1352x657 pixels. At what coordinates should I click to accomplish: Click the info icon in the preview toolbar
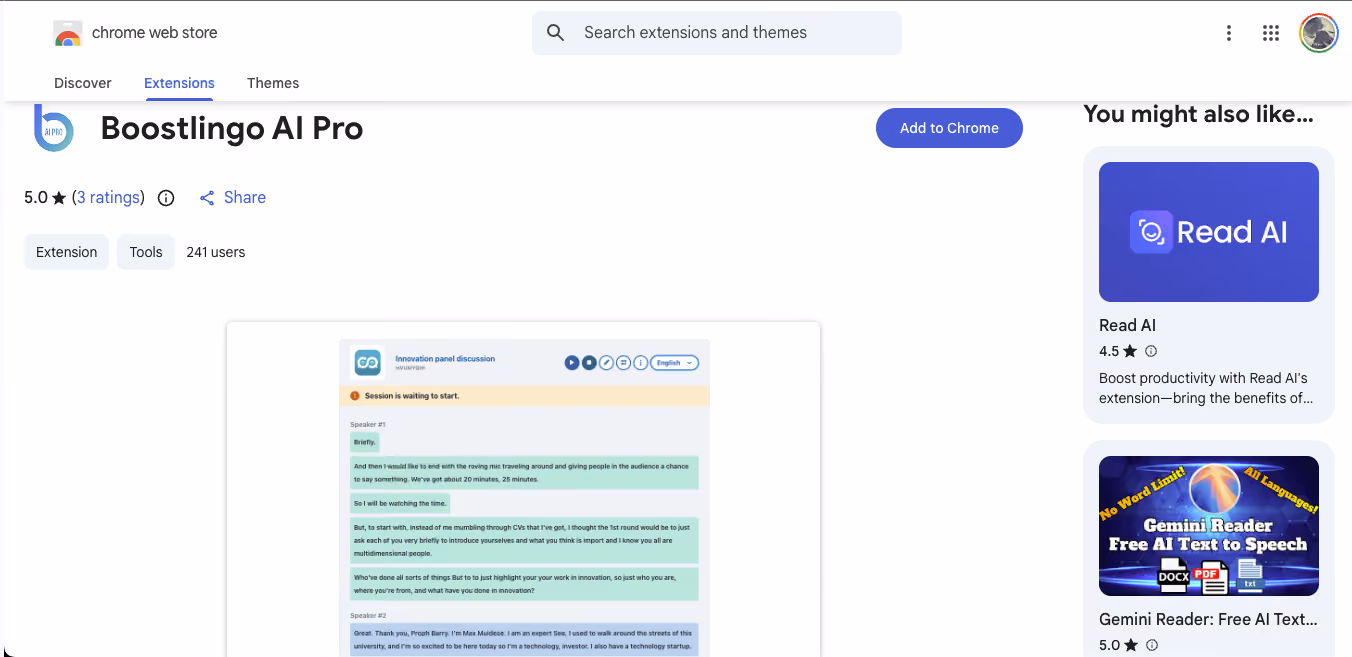click(640, 362)
